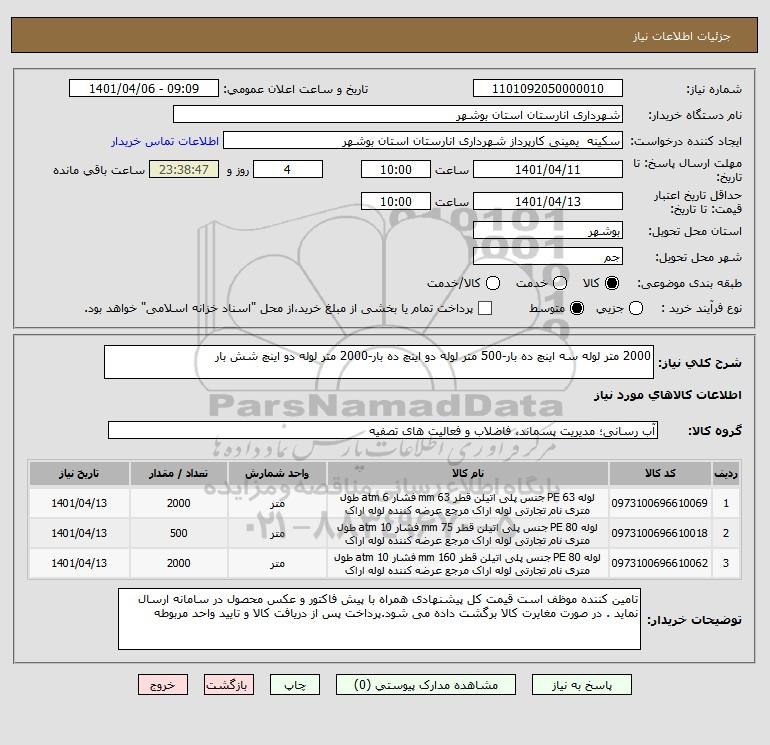Click the buyer organization name field
The height and width of the screenshot is (745, 770).
(398, 114)
